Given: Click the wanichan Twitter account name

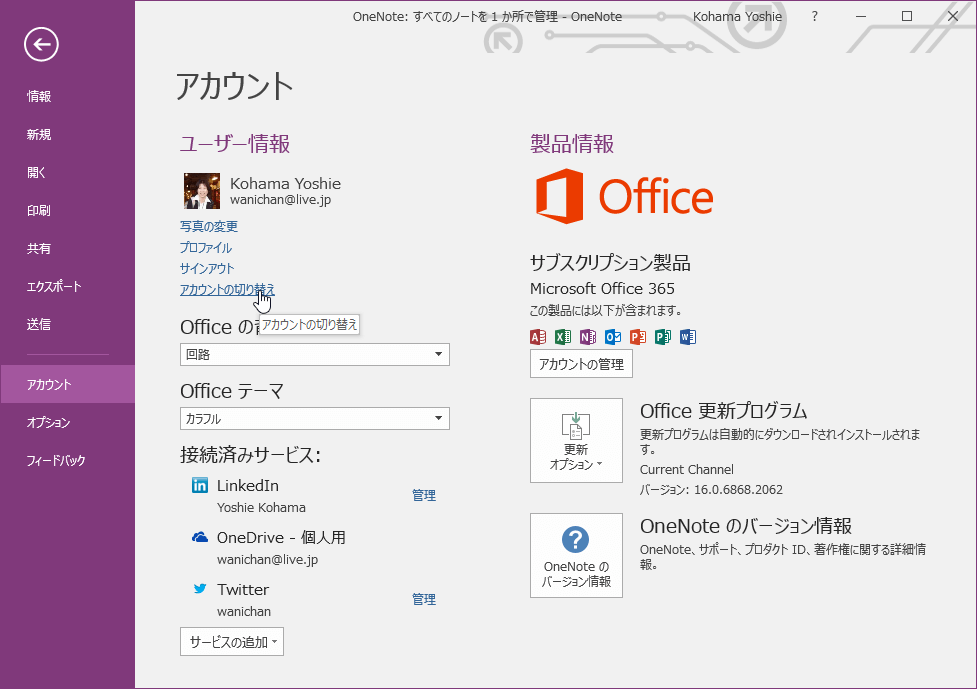Looking at the screenshot, I should point(244,612).
